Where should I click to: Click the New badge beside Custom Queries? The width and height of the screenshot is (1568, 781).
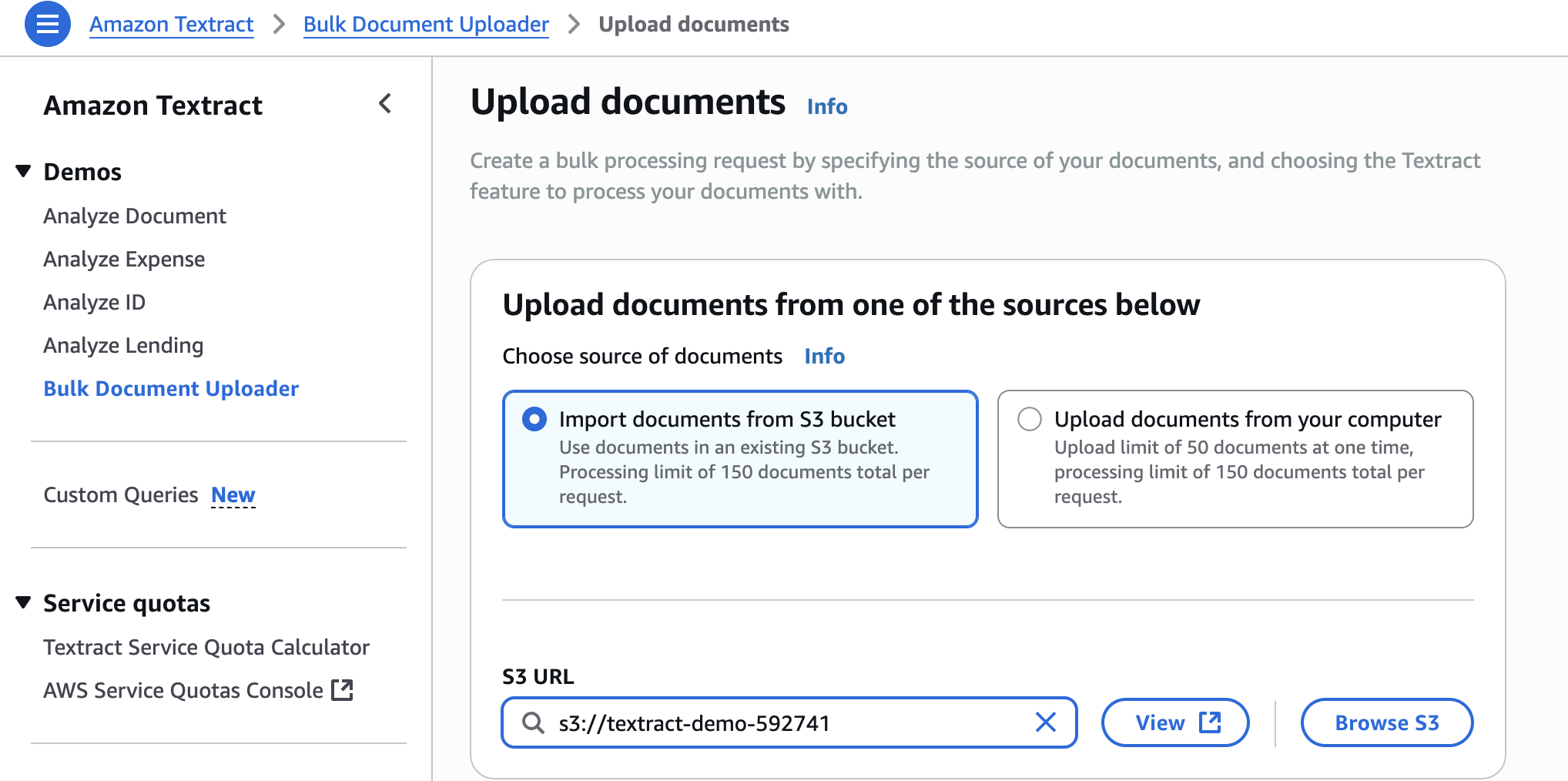233,494
